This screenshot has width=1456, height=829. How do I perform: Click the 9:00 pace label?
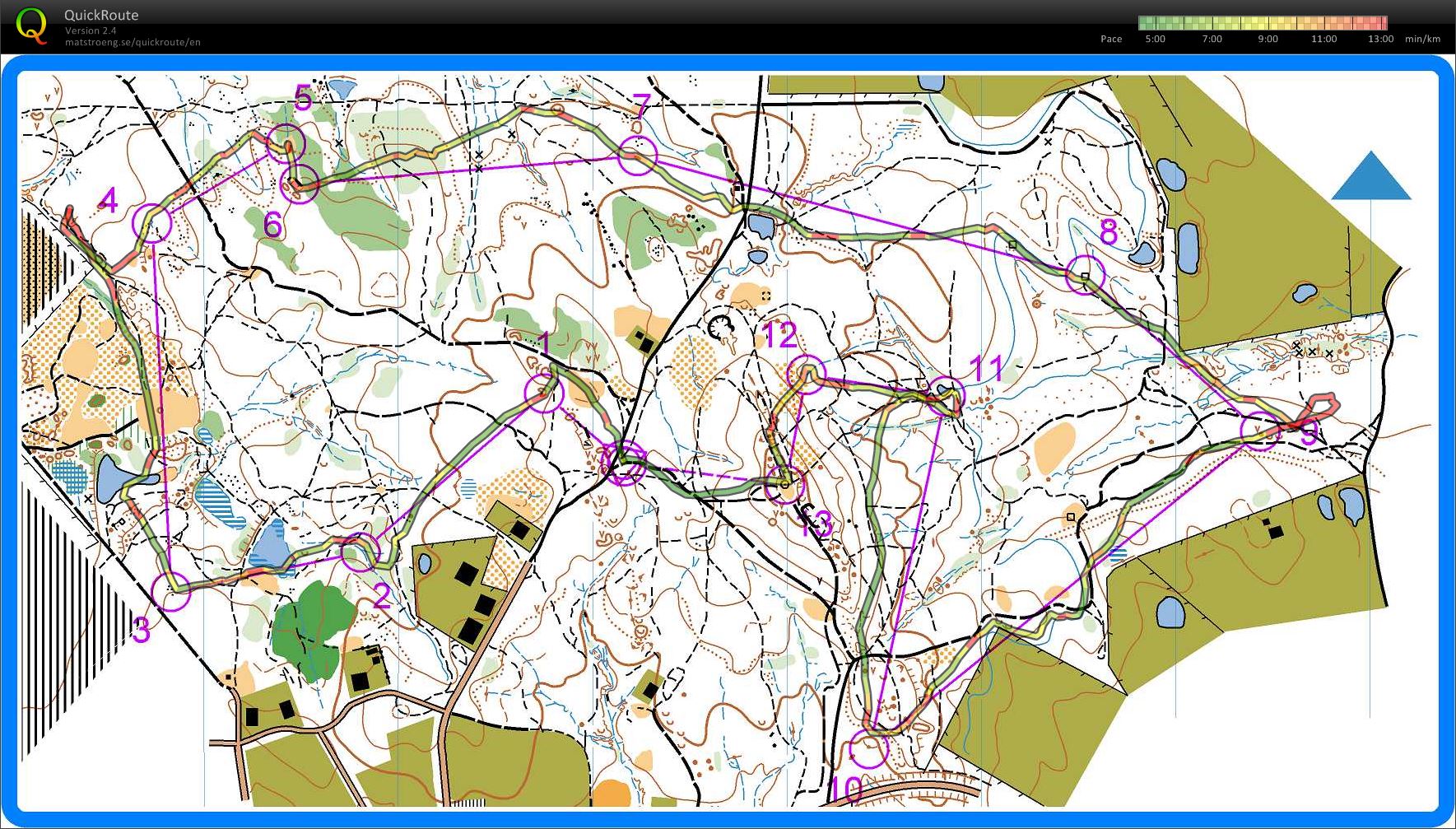point(1268,39)
